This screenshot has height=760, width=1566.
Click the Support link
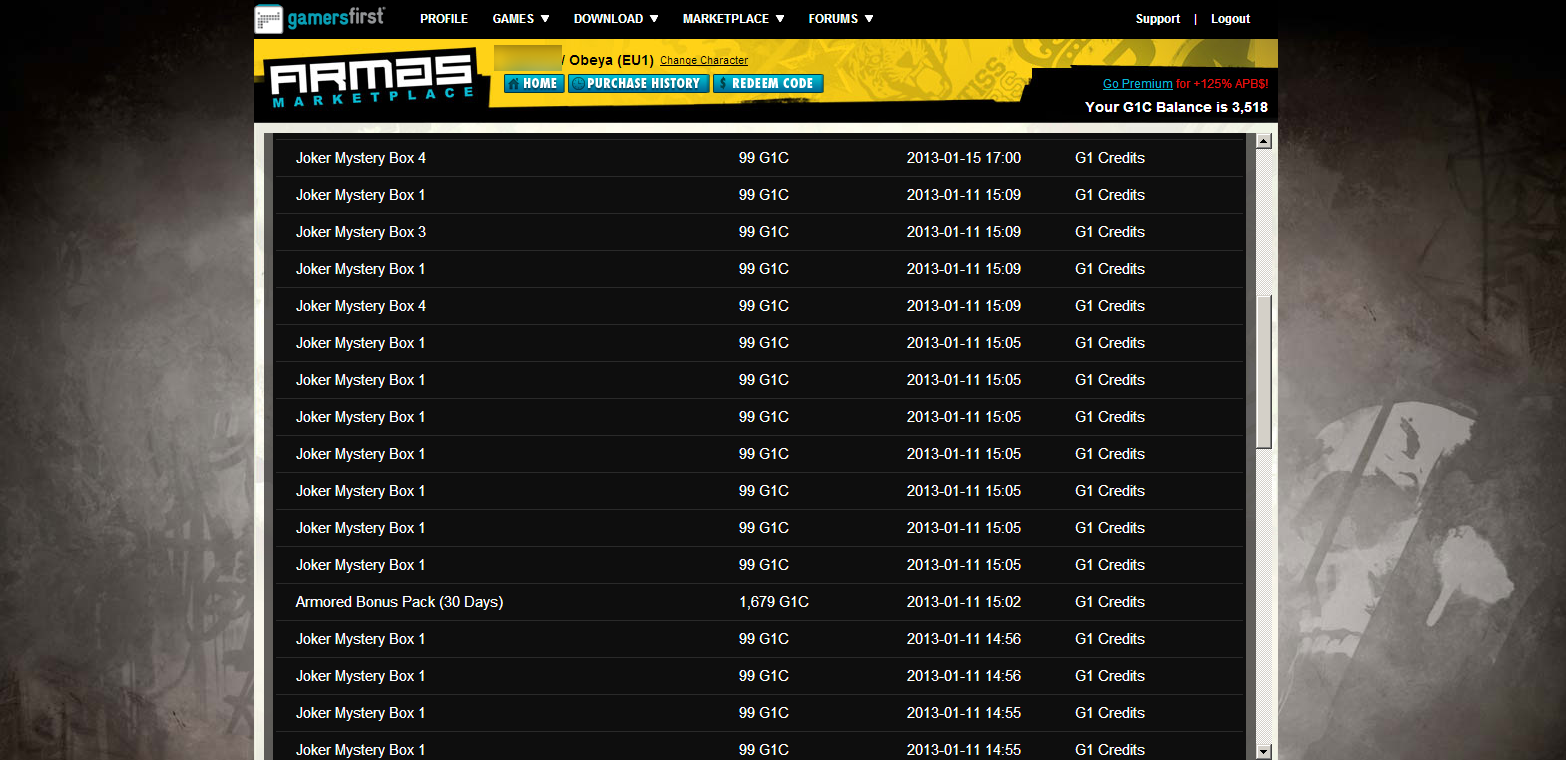(x=1157, y=19)
